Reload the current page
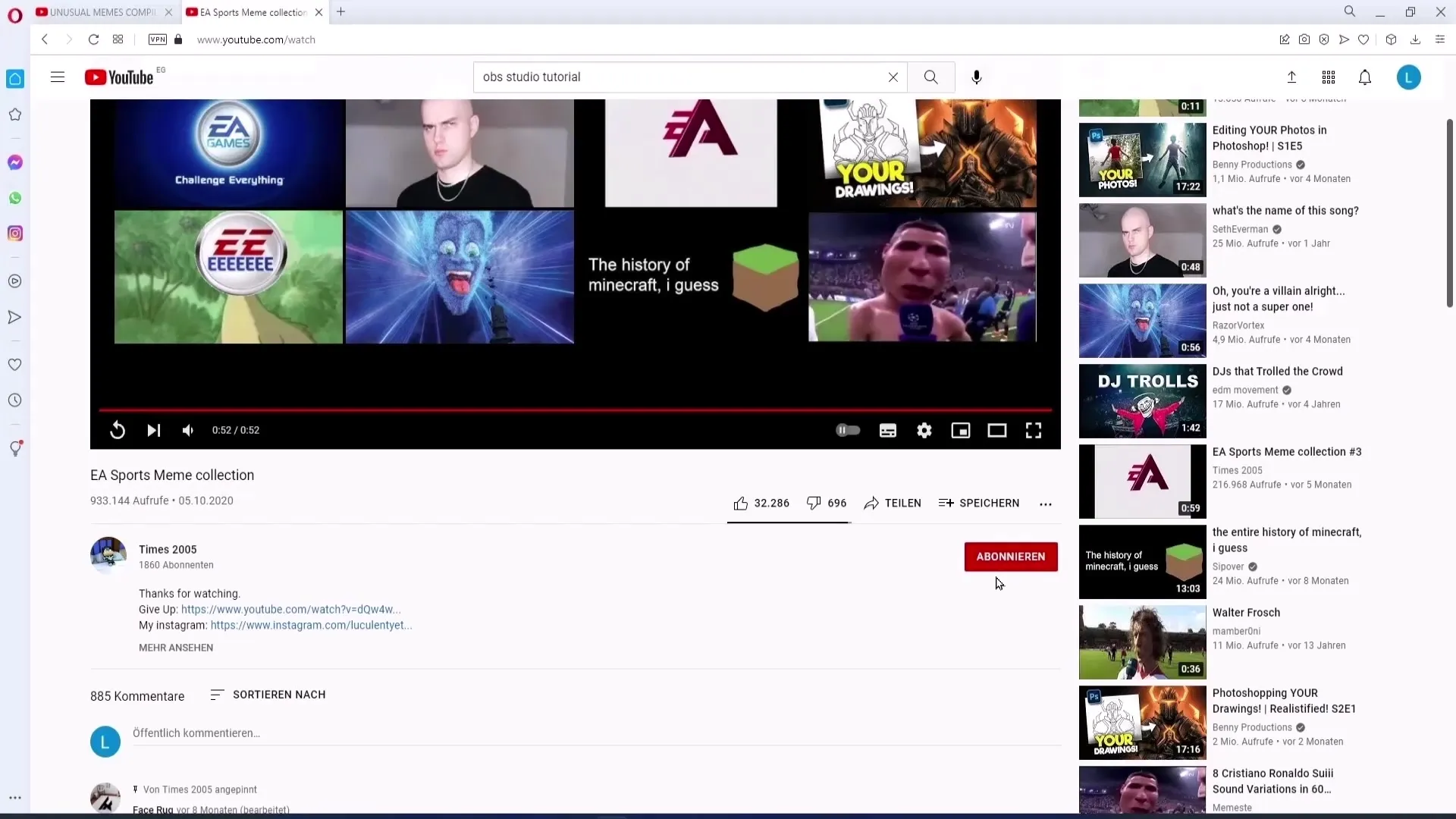This screenshot has height=819, width=1456. (x=93, y=39)
